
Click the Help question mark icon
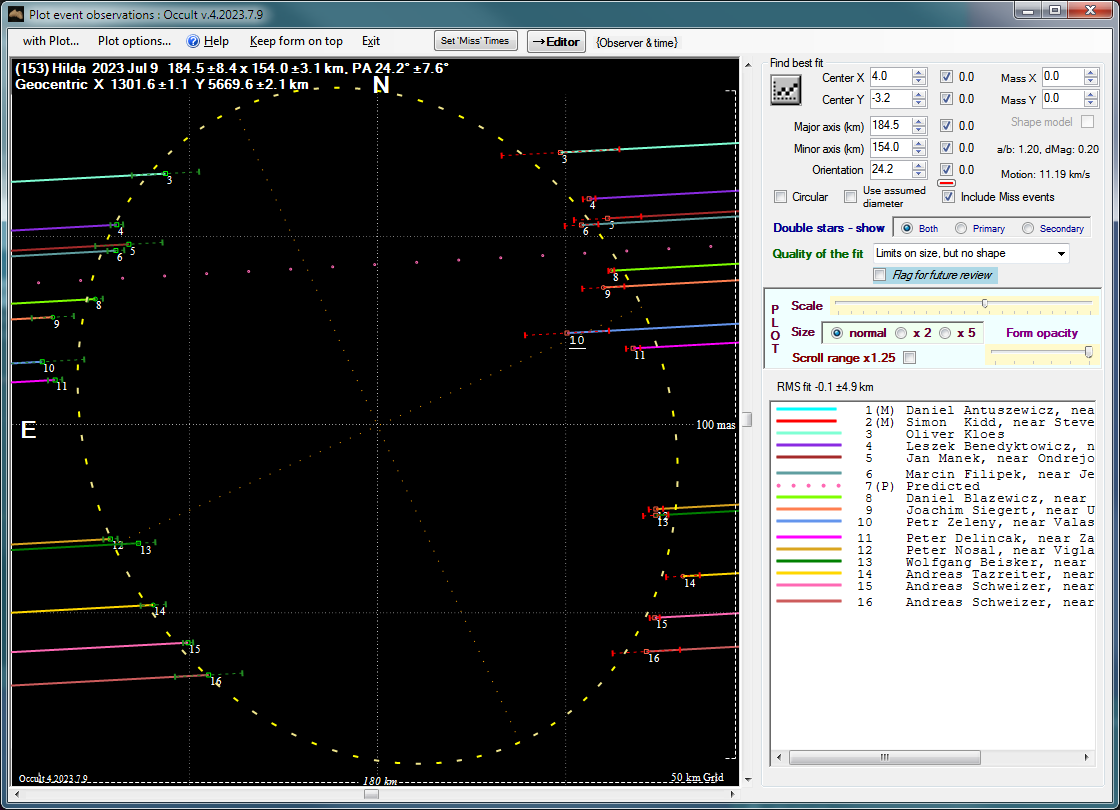pyautogui.click(x=193, y=41)
